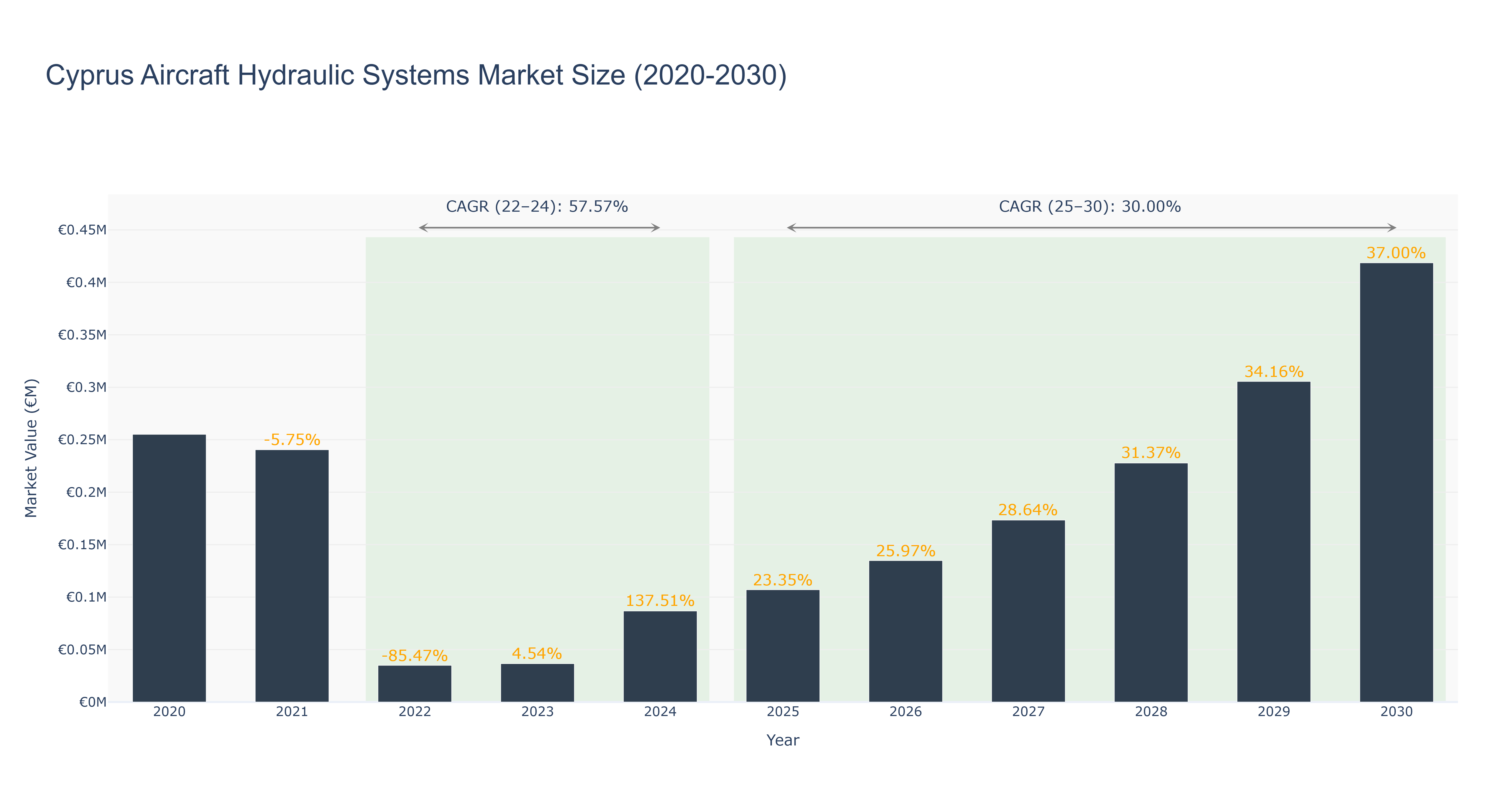The height and width of the screenshot is (810, 1512).
Task: Click the €0.3M y-axis tick label
Action: (x=86, y=387)
